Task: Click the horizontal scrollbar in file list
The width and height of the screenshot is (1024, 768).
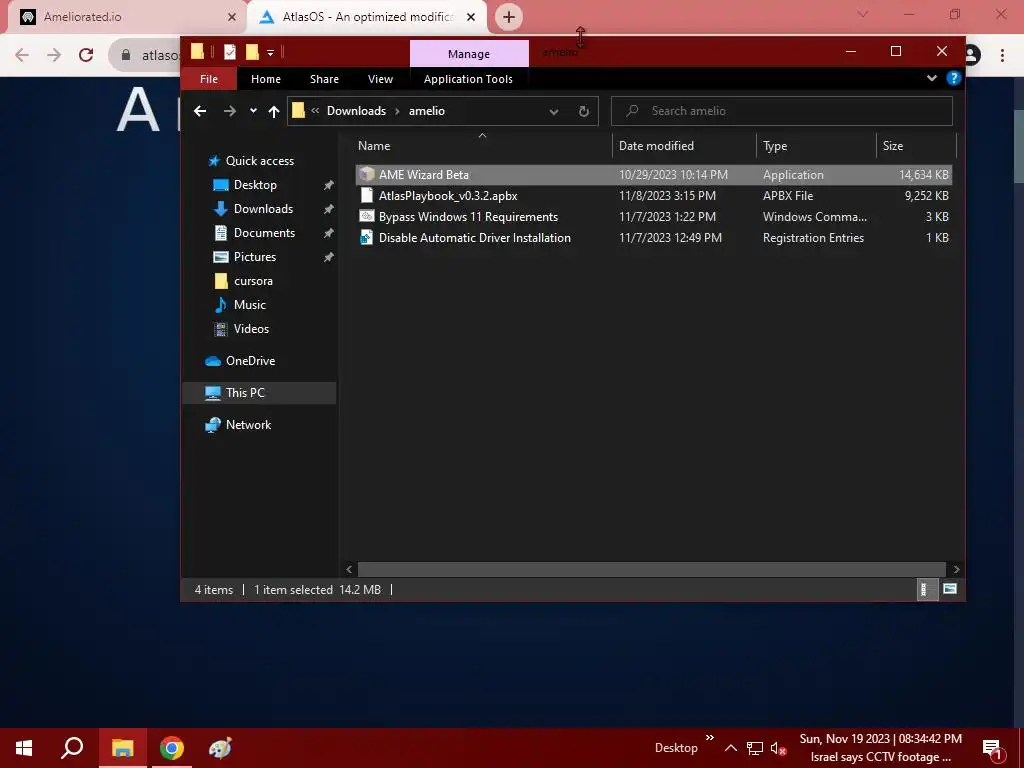Action: click(x=652, y=569)
